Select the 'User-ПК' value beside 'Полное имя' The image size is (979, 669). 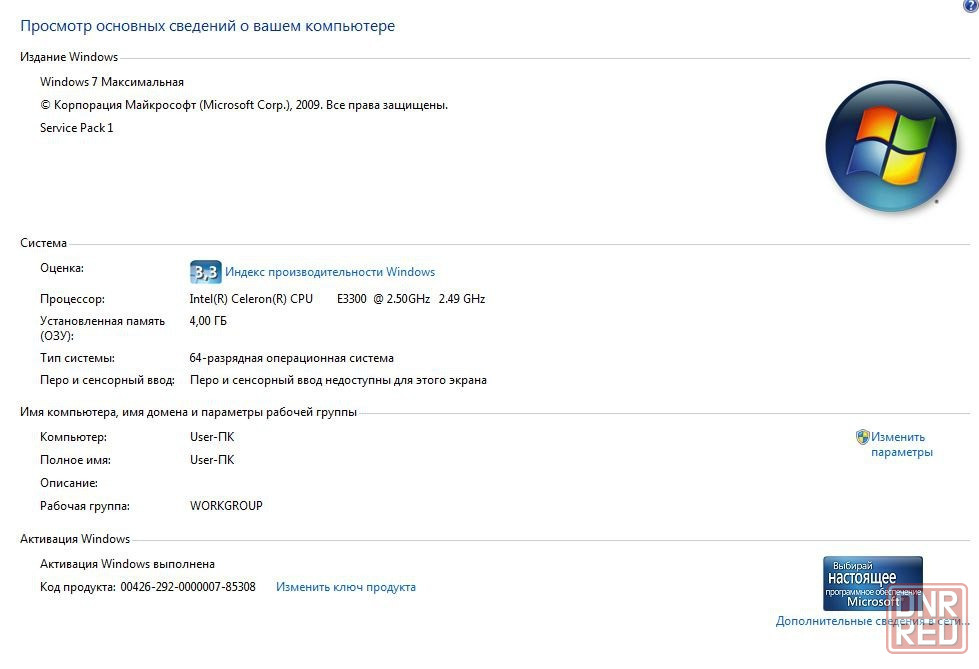click(x=212, y=460)
